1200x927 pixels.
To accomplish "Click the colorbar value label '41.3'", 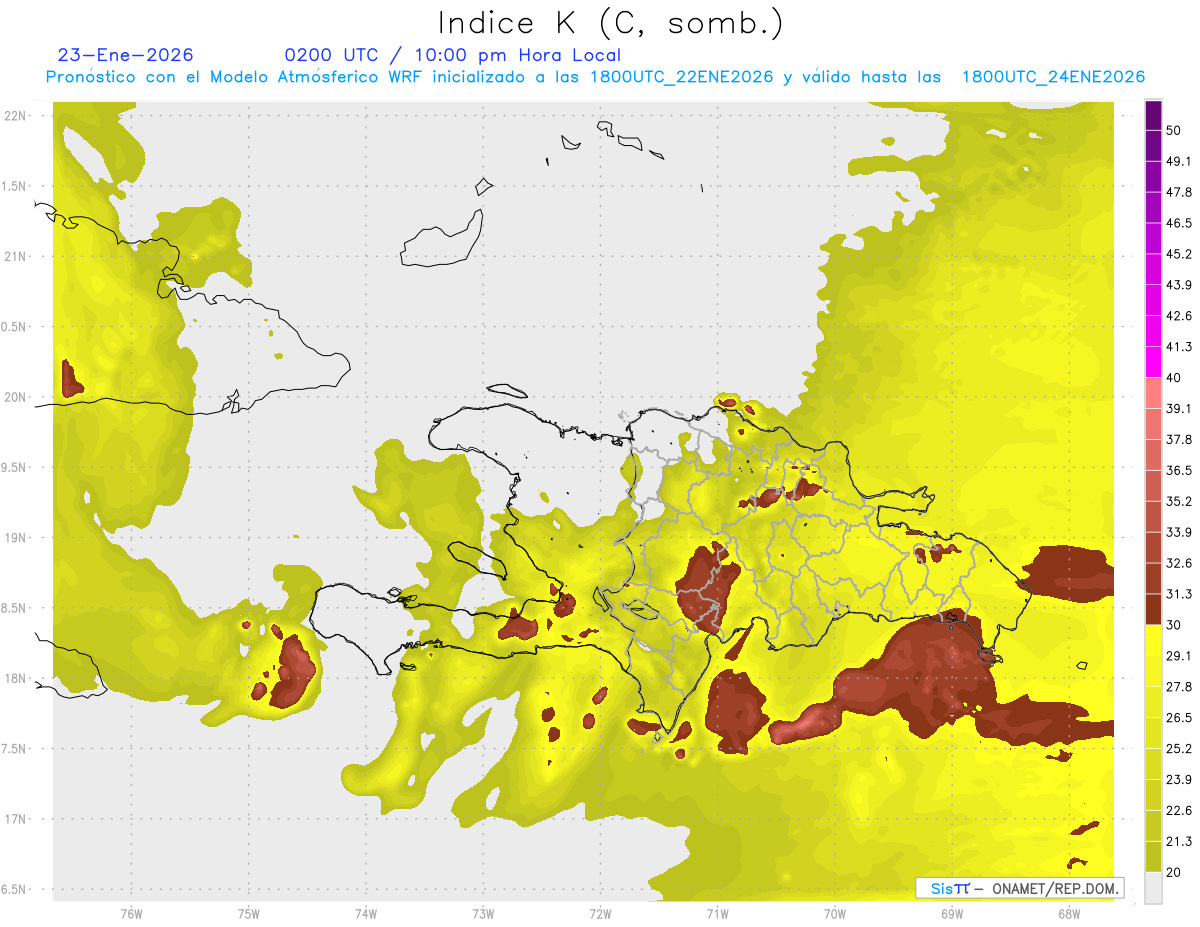I will [x=1179, y=347].
